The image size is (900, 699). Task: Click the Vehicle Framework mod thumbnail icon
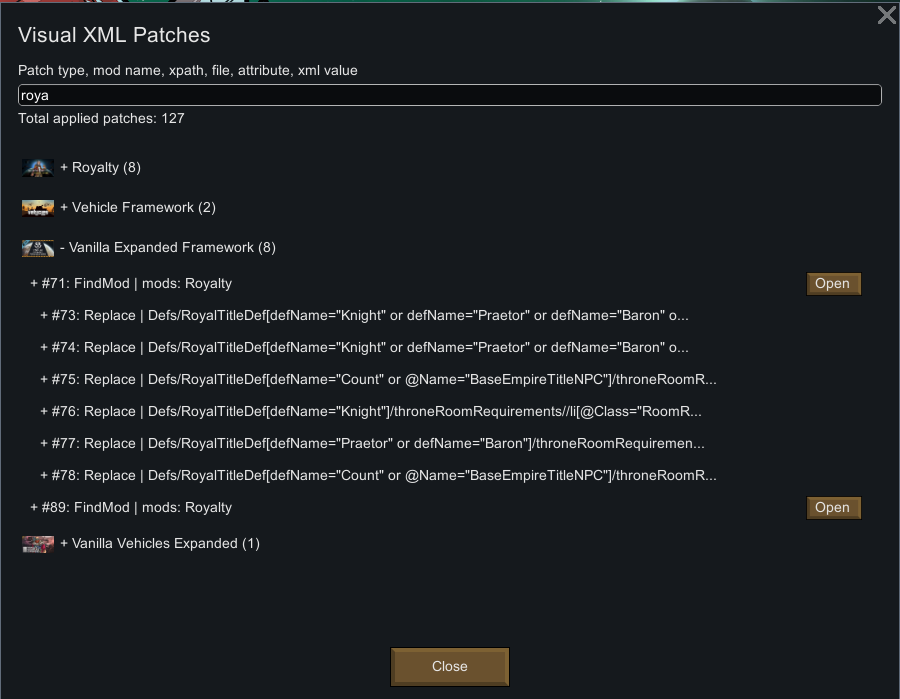pos(38,208)
